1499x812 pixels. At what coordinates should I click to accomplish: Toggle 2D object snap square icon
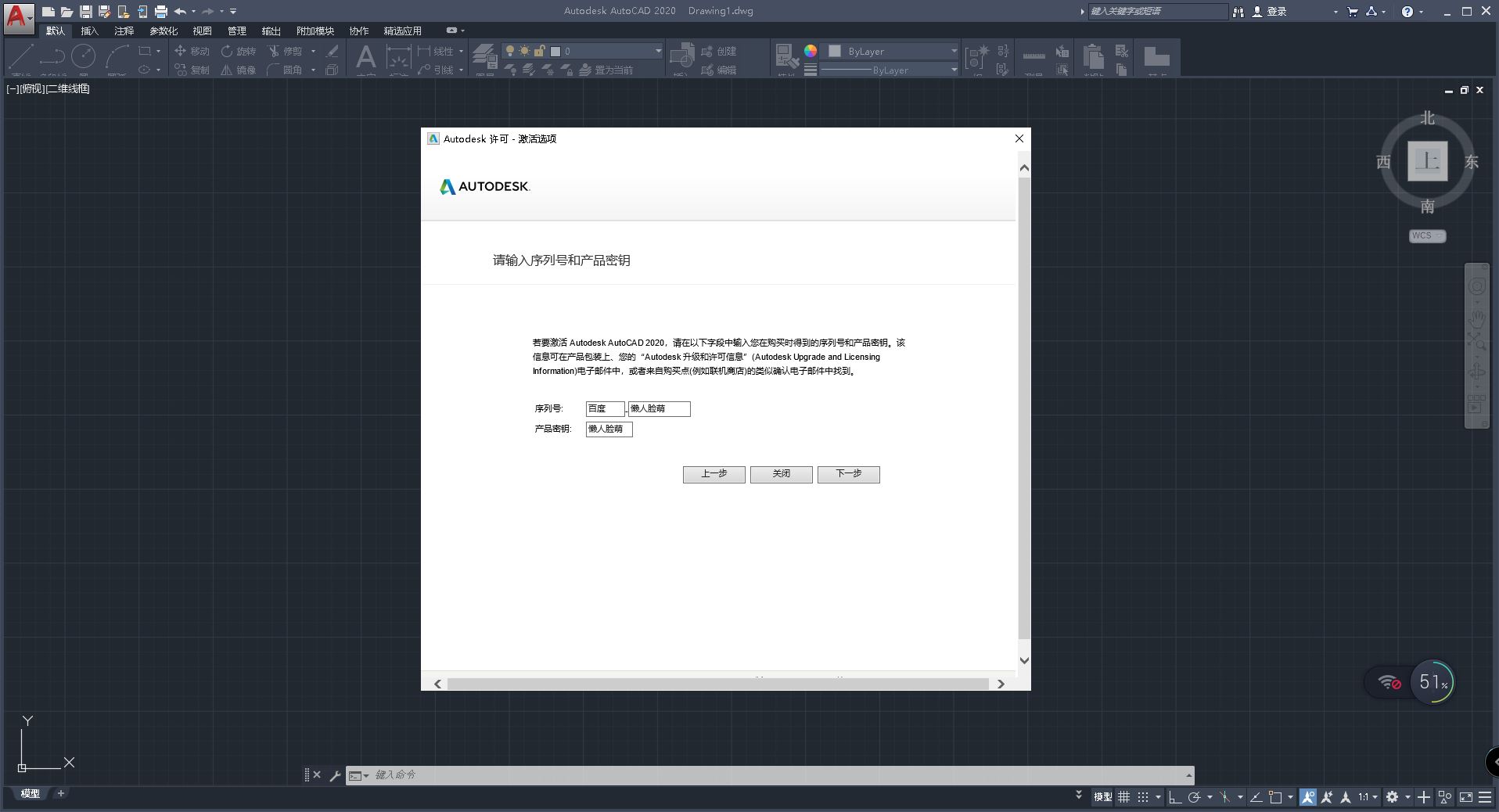[1275, 797]
